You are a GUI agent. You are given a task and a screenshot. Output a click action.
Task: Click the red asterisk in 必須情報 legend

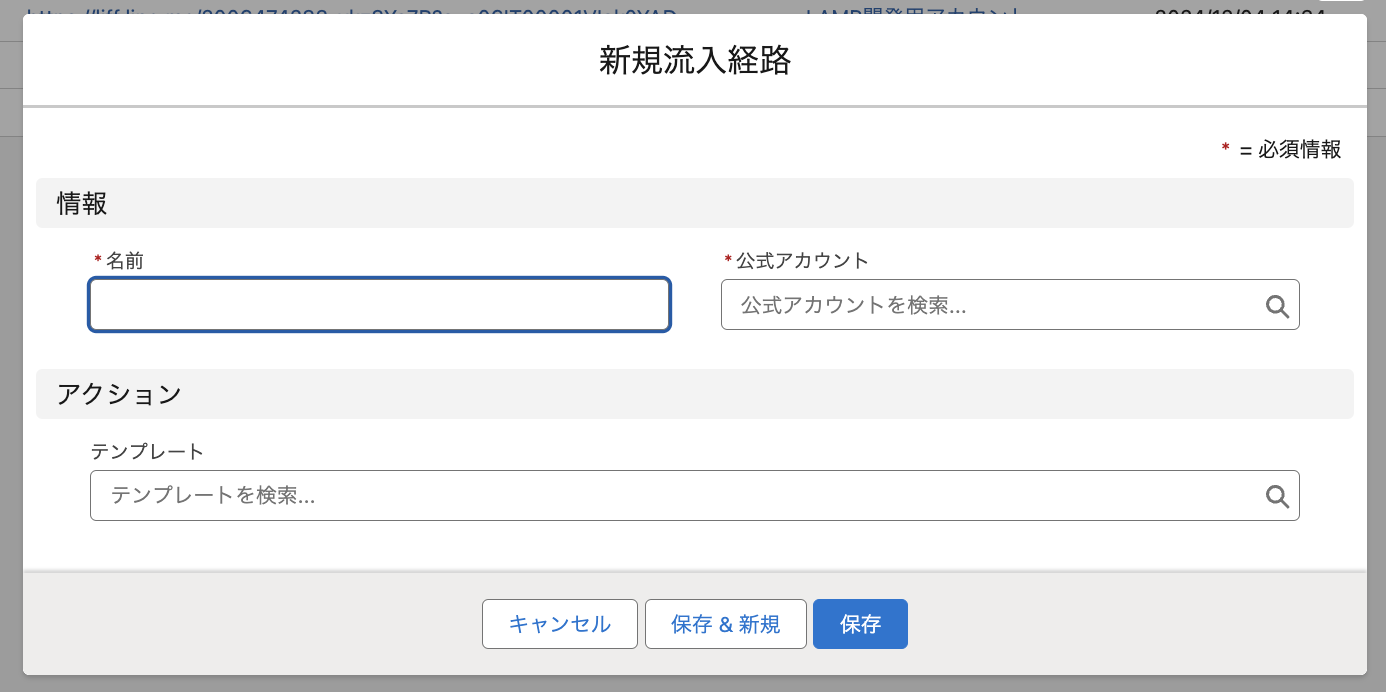(x=1225, y=149)
